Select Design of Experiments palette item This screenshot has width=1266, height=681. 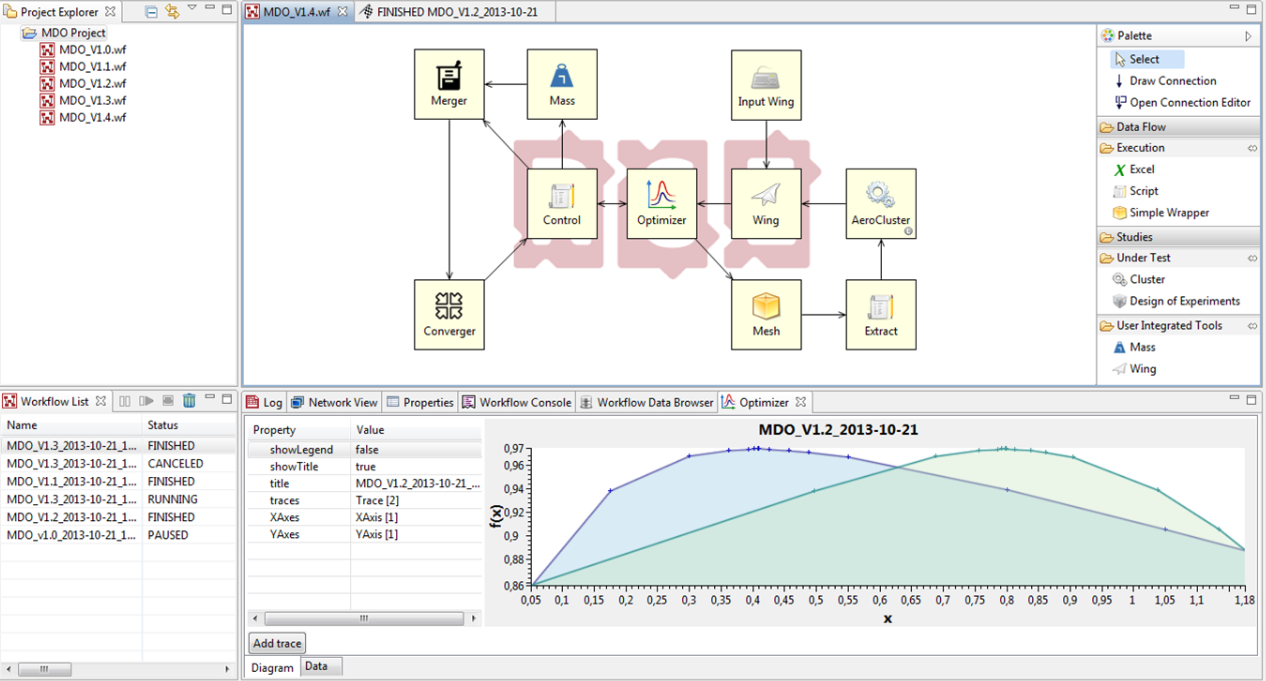coord(1184,301)
